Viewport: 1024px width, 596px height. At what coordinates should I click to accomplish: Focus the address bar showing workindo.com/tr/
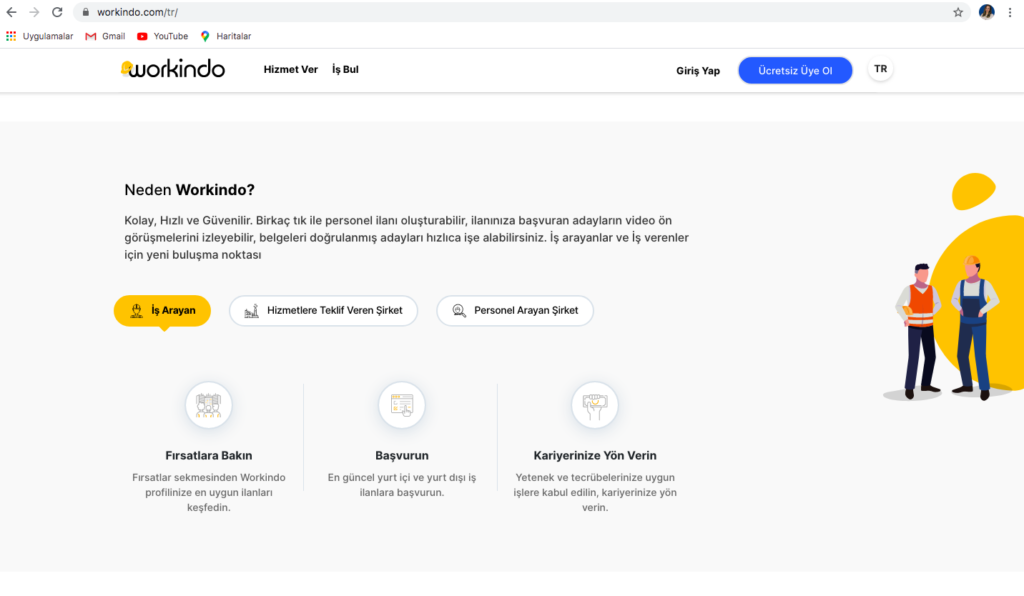pos(500,12)
